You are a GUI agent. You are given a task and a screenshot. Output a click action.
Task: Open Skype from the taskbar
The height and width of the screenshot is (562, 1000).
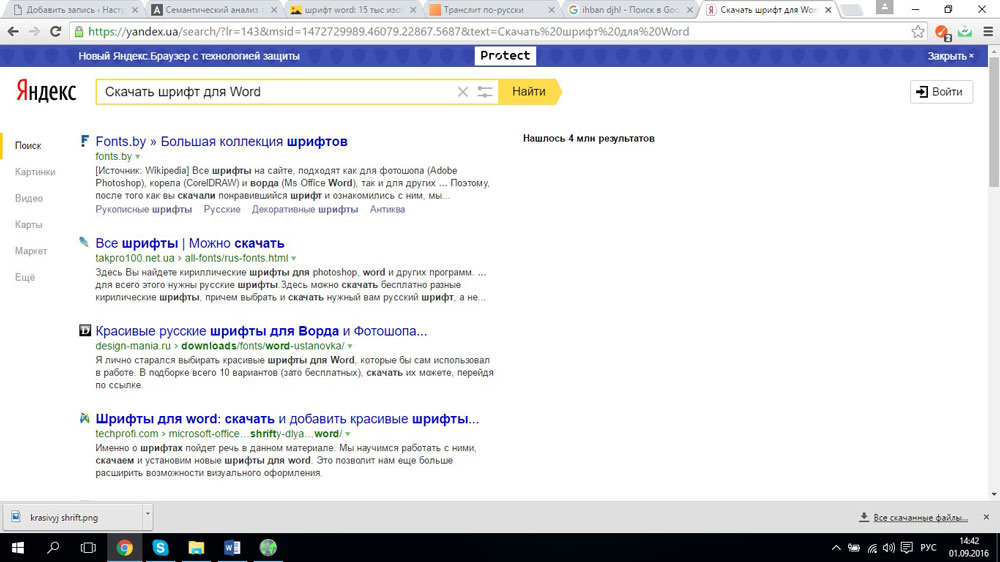tap(160, 547)
